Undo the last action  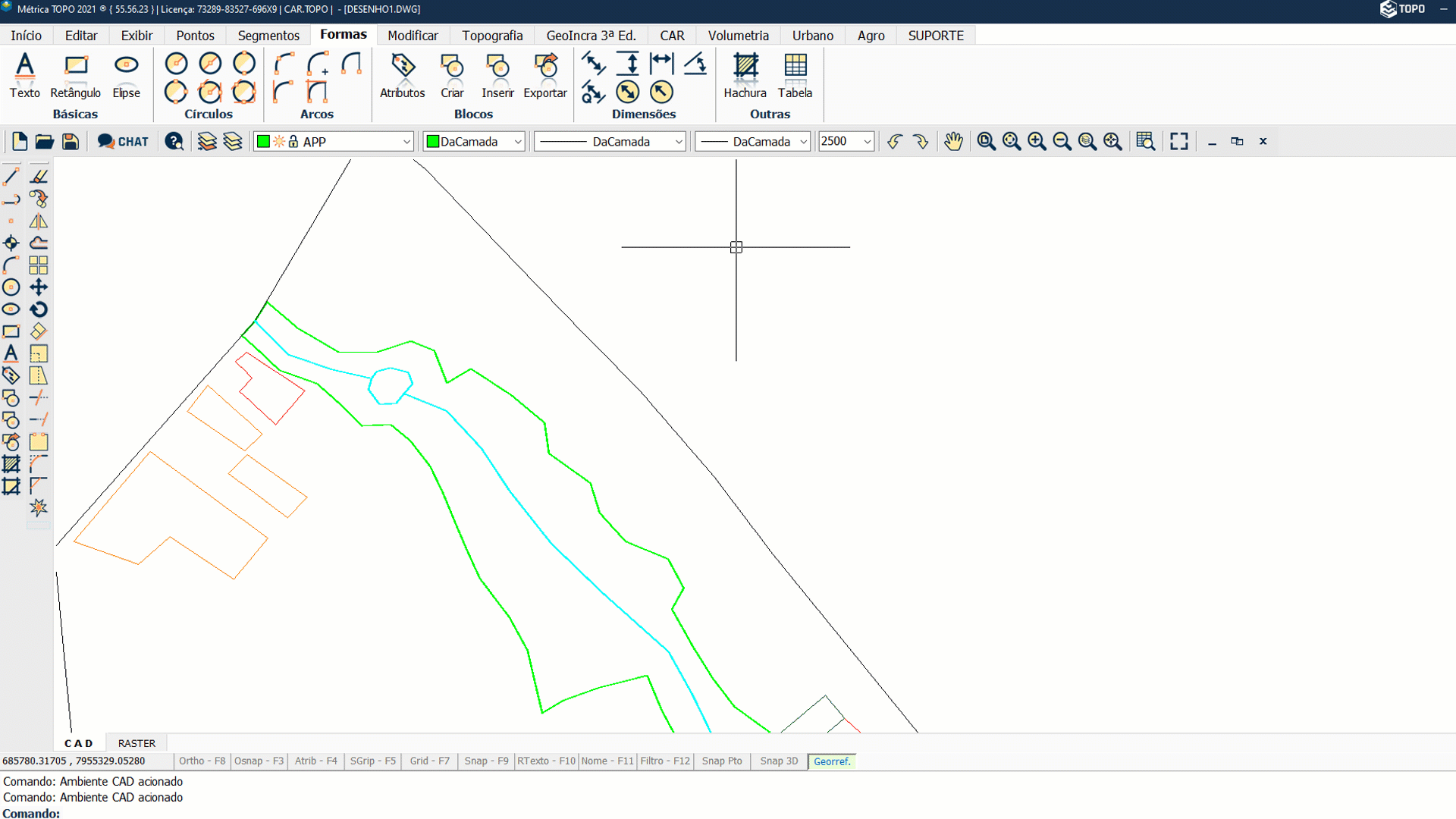[895, 141]
